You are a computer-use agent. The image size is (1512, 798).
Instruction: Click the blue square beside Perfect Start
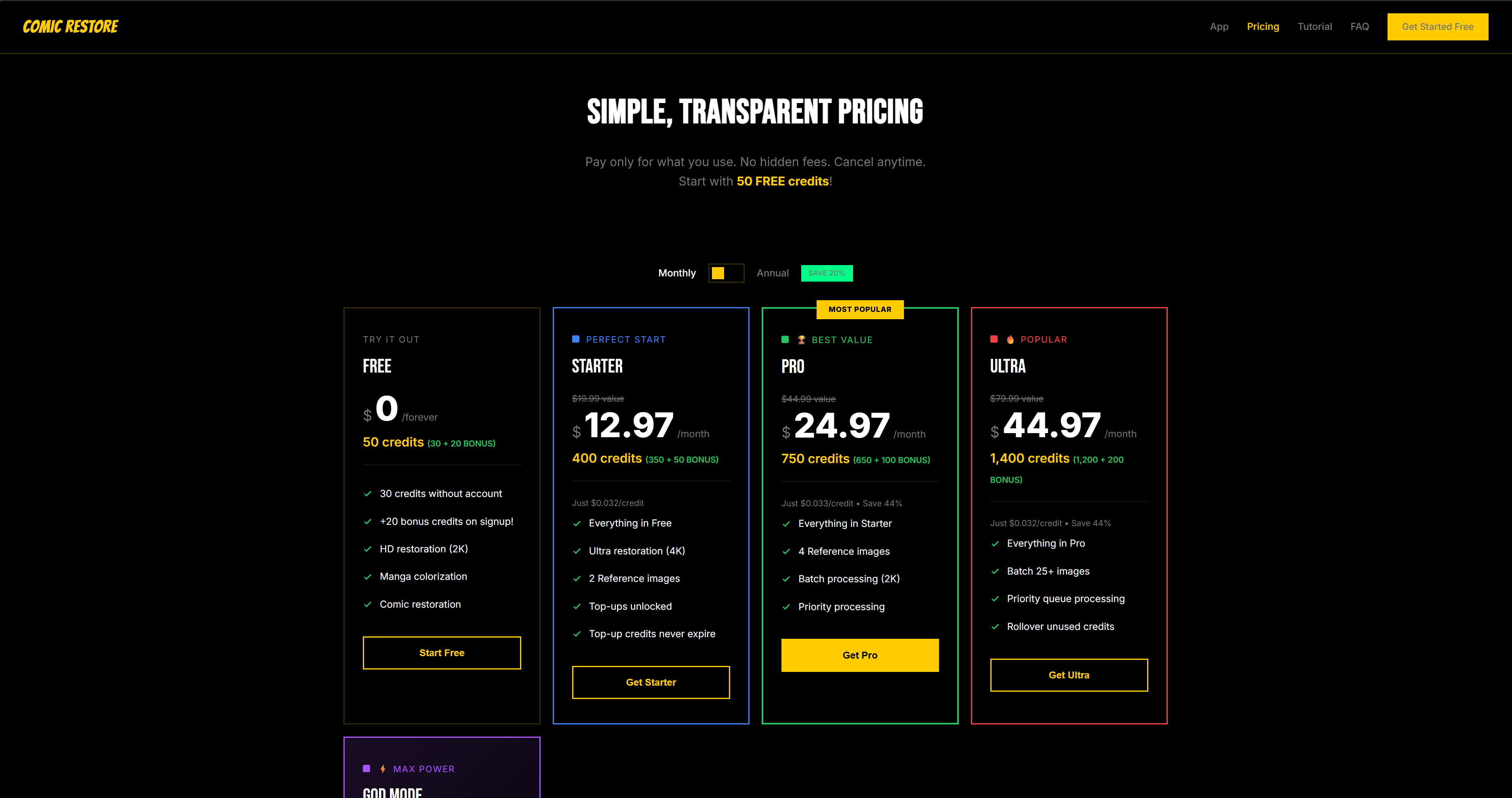click(x=576, y=339)
